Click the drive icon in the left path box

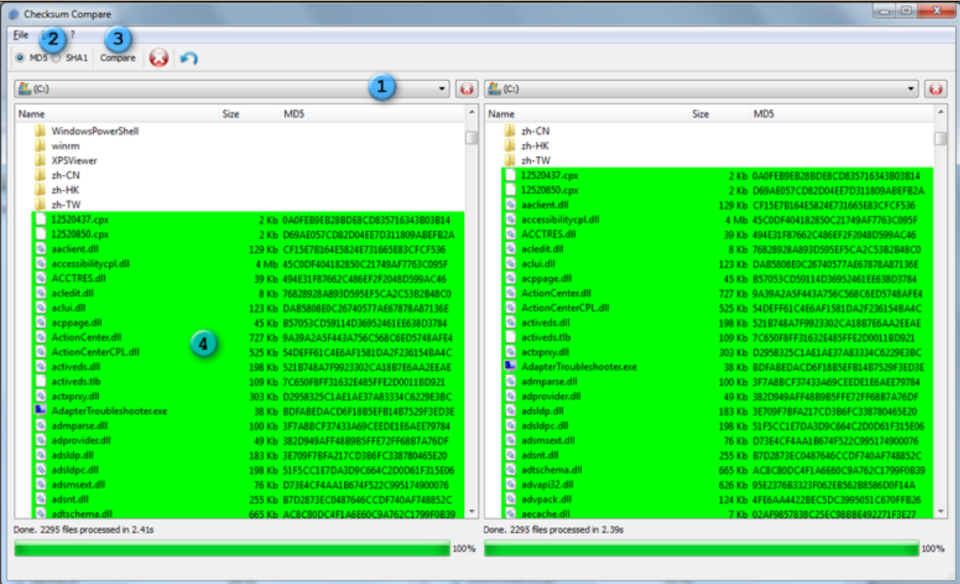pos(24,89)
